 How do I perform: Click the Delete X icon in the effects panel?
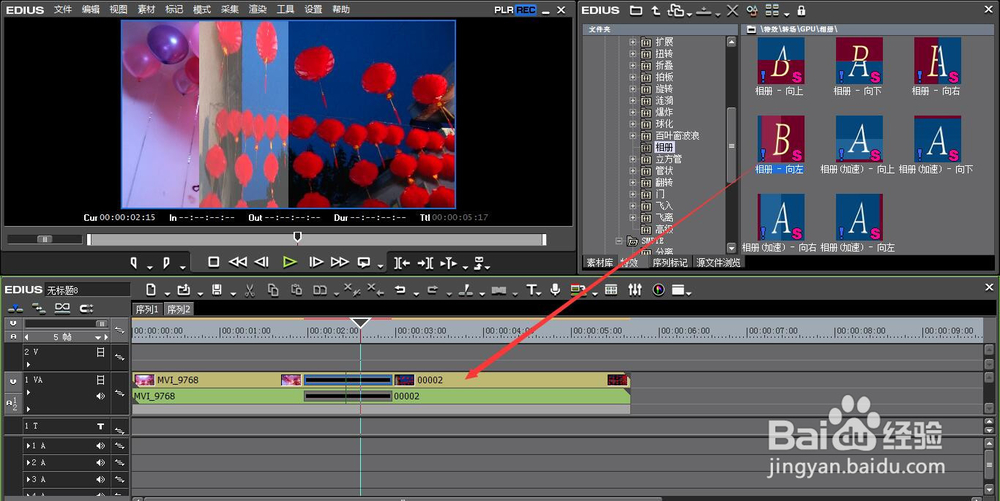733,10
